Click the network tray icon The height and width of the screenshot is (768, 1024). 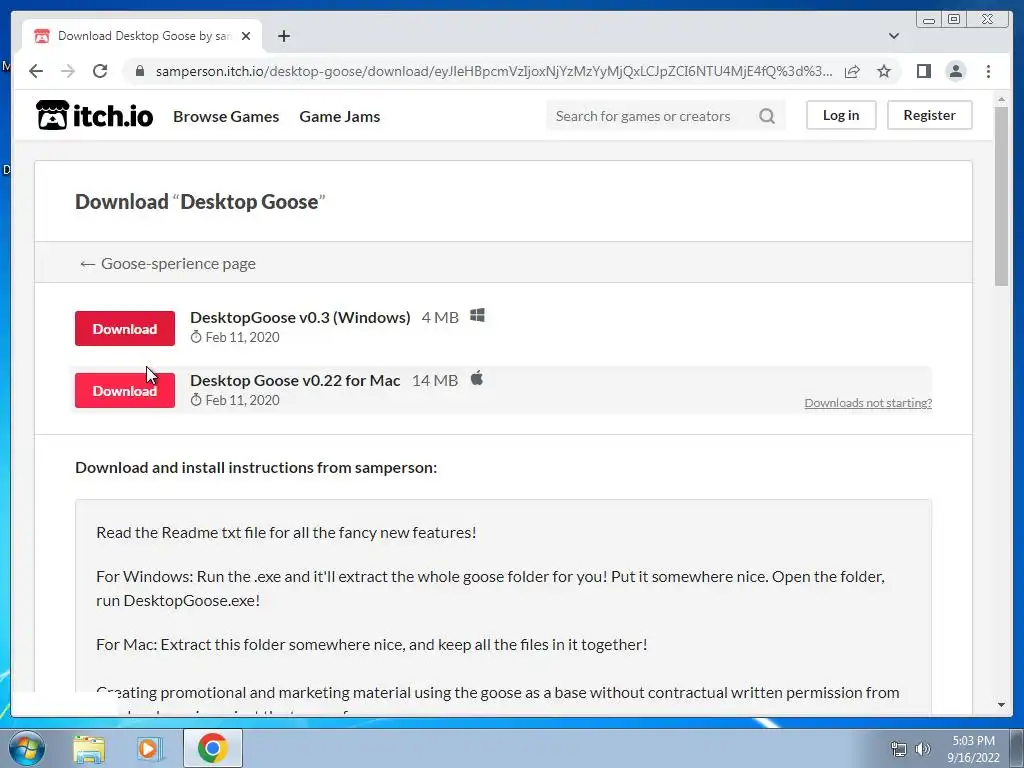[899, 749]
